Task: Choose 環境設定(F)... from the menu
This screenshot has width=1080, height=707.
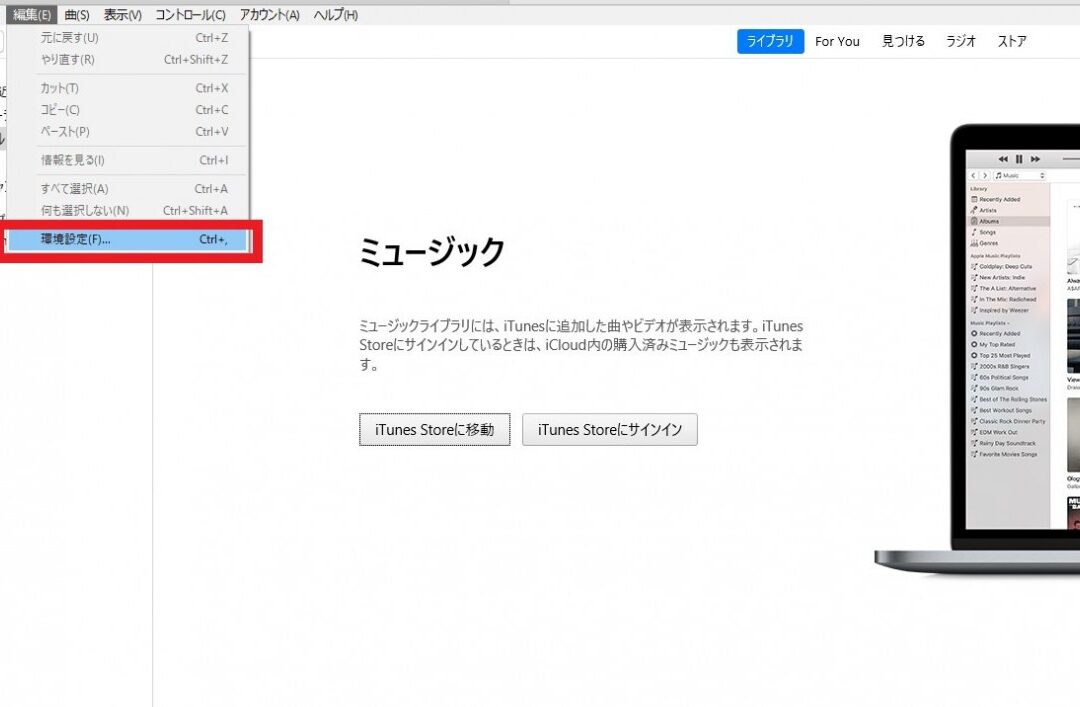Action: click(x=128, y=239)
